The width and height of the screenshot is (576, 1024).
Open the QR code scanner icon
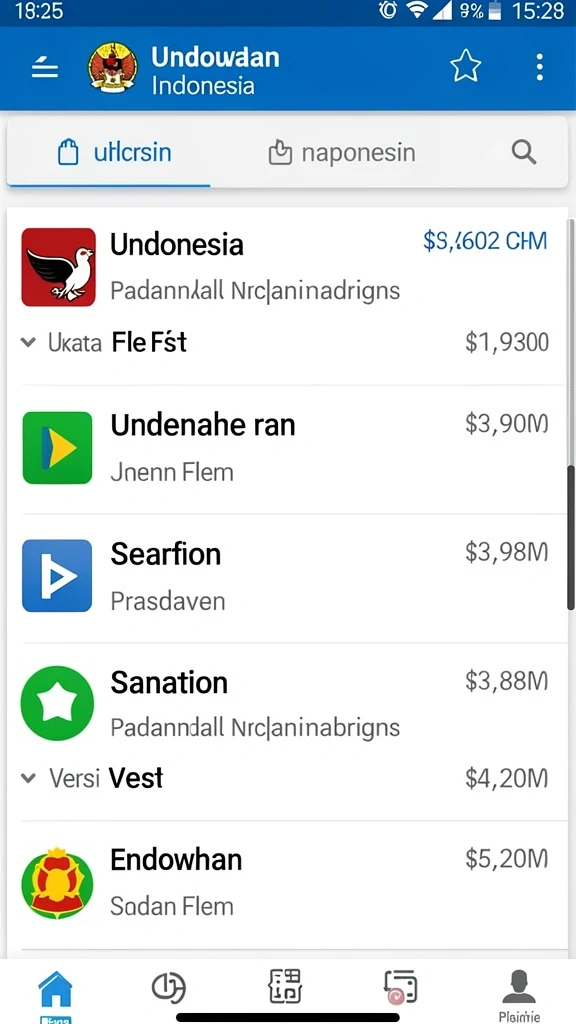click(285, 986)
